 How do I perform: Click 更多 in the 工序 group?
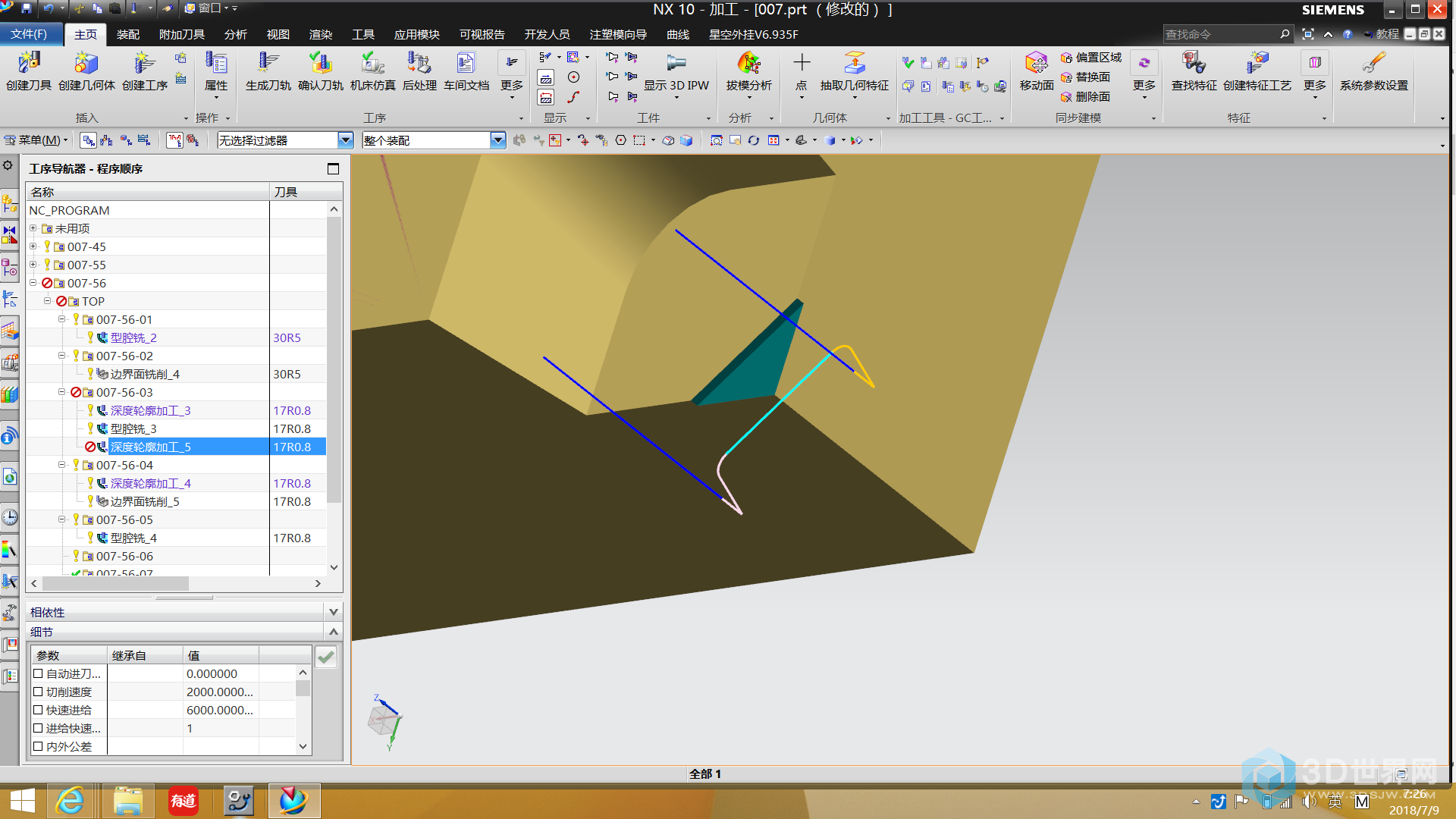[x=512, y=74]
